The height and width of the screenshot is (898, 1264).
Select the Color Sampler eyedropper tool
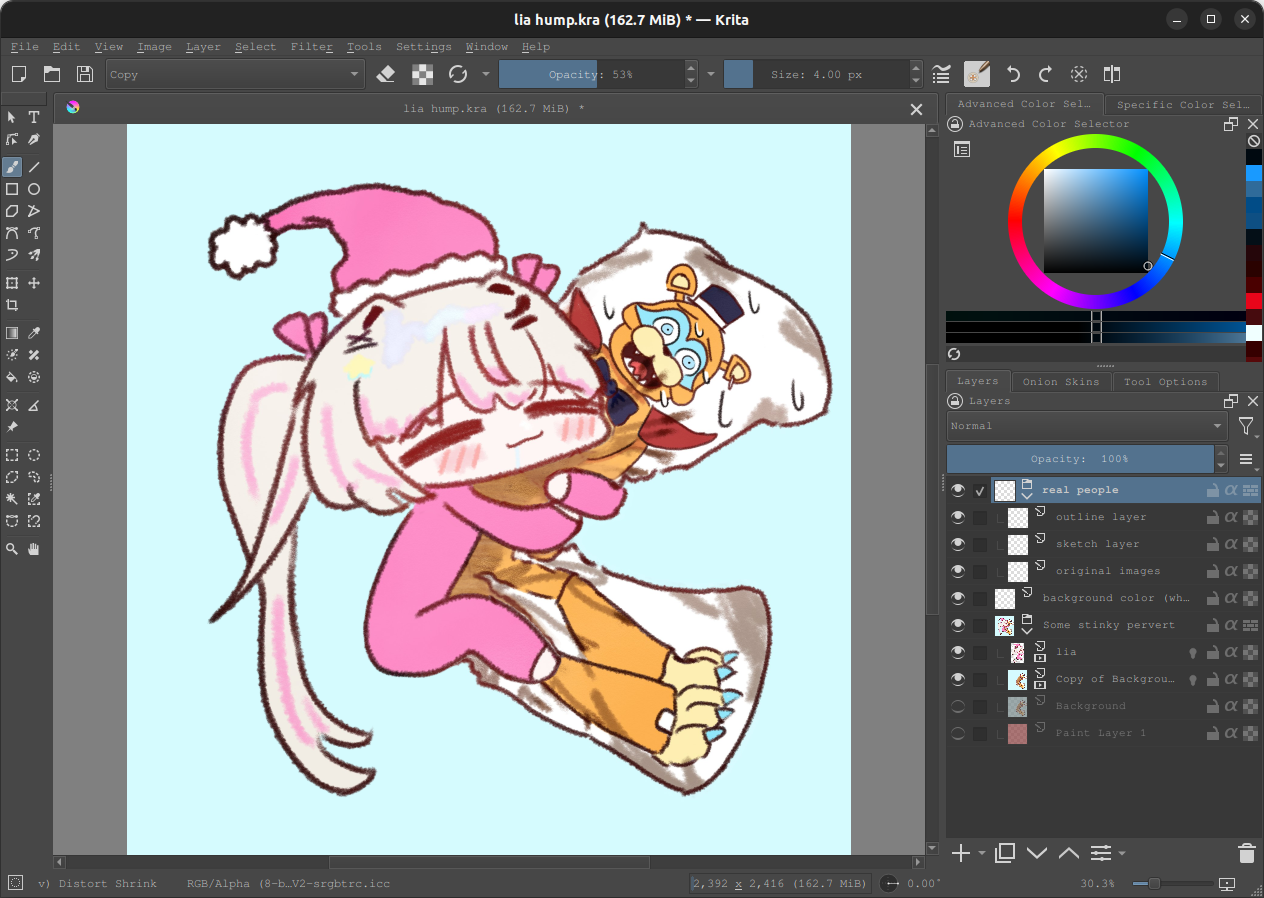tap(34, 333)
